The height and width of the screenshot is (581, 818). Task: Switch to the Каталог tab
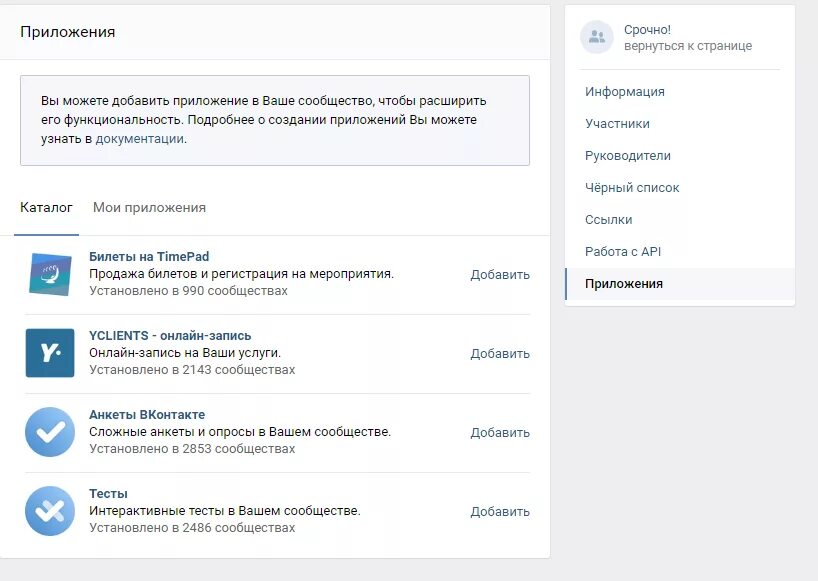coord(46,208)
